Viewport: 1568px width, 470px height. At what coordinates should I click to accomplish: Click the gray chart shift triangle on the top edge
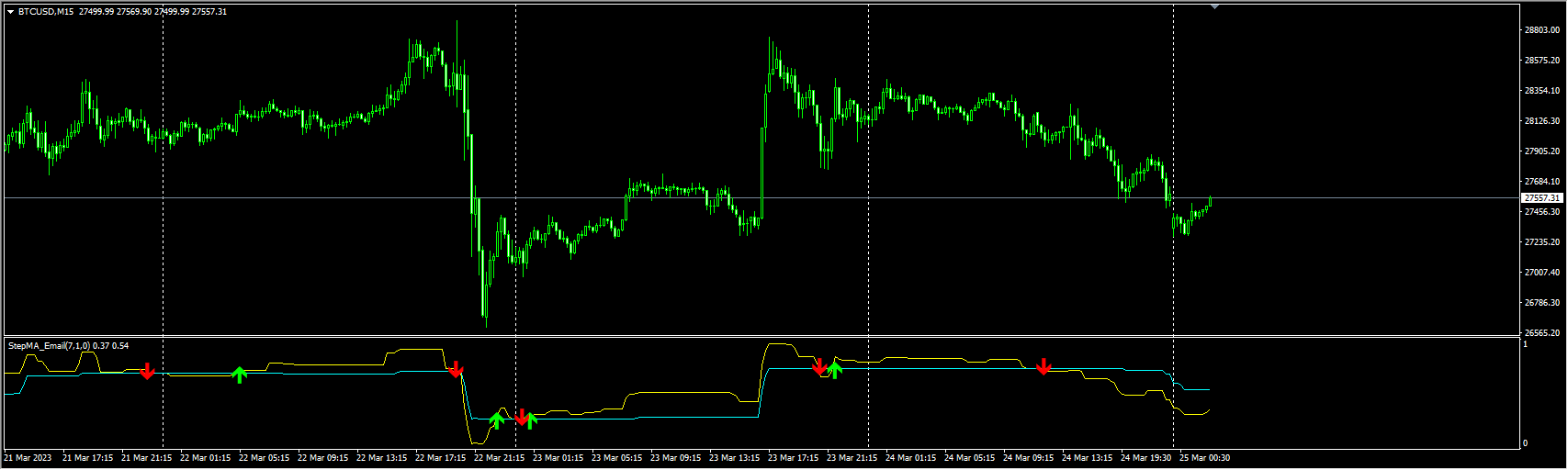pyautogui.click(x=1215, y=6)
